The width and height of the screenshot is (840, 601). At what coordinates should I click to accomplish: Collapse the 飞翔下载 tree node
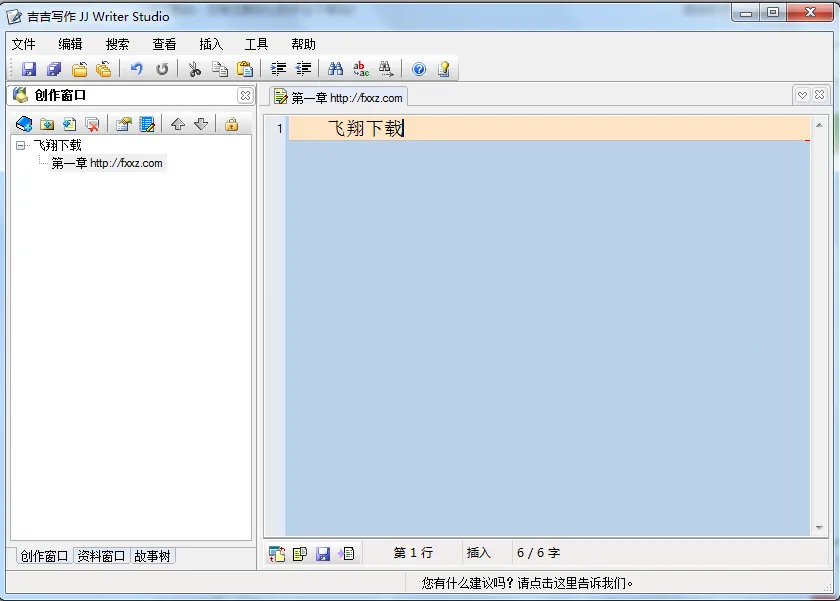21,146
